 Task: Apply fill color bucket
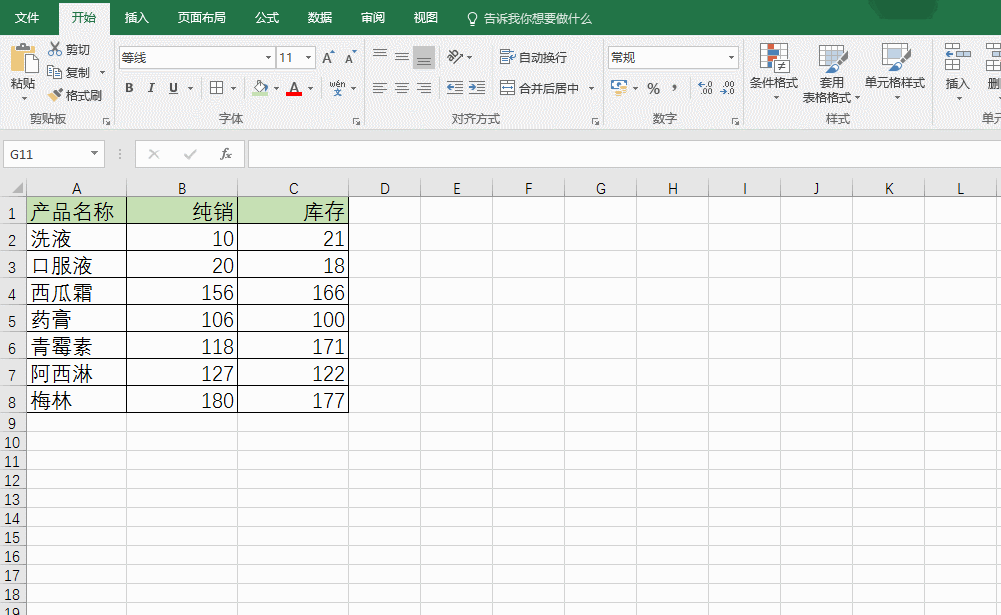coord(260,88)
